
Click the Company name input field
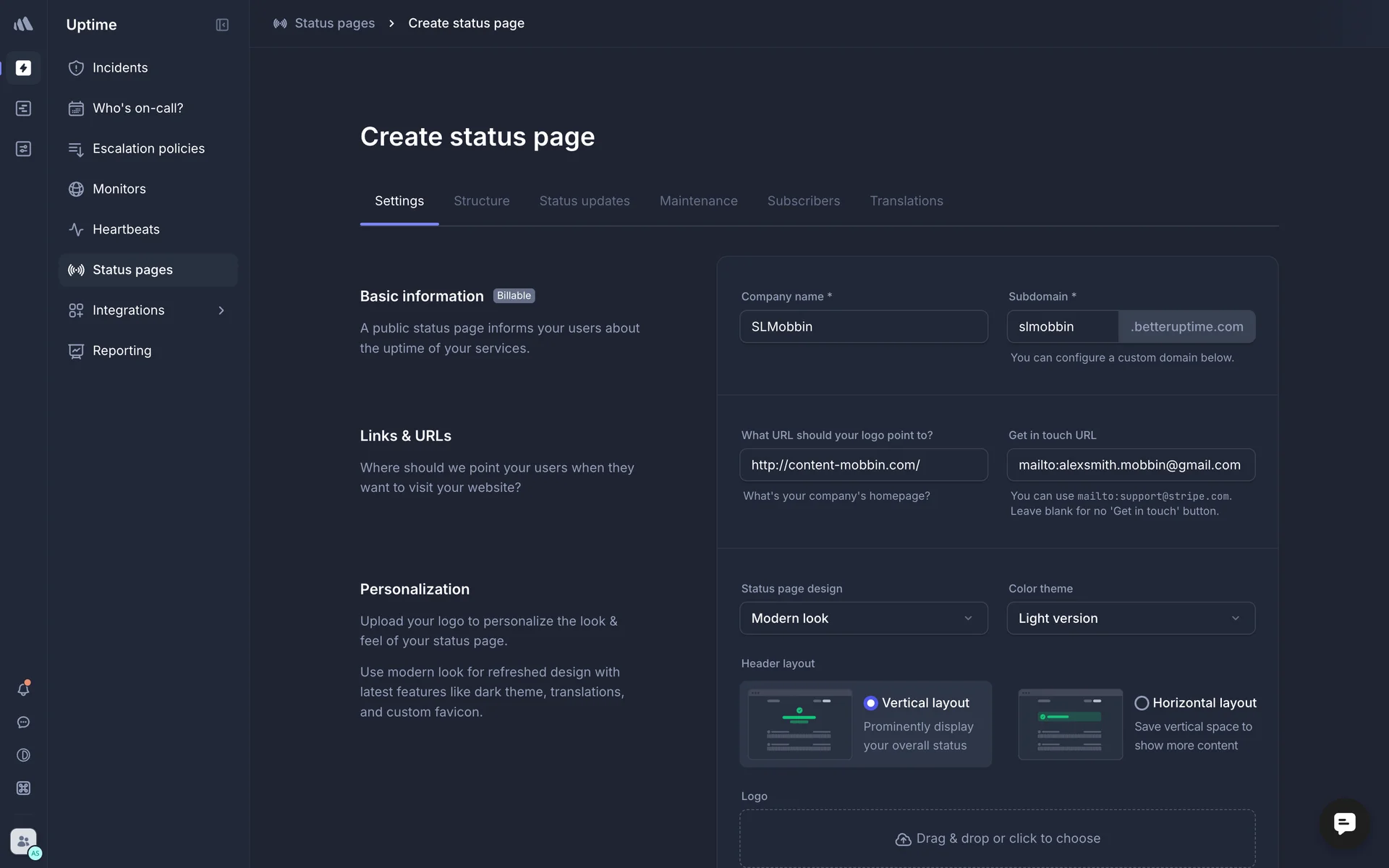pyautogui.click(x=863, y=327)
